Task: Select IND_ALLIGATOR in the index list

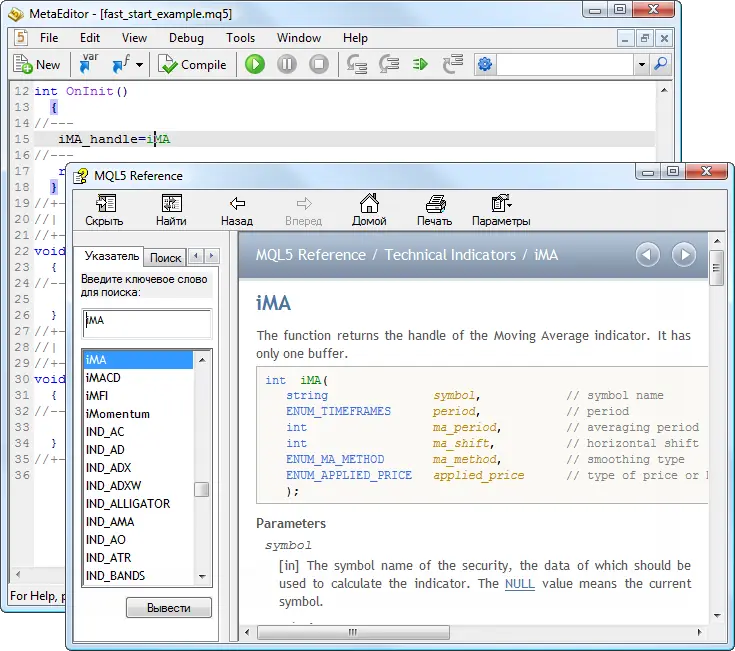Action: click(139, 504)
